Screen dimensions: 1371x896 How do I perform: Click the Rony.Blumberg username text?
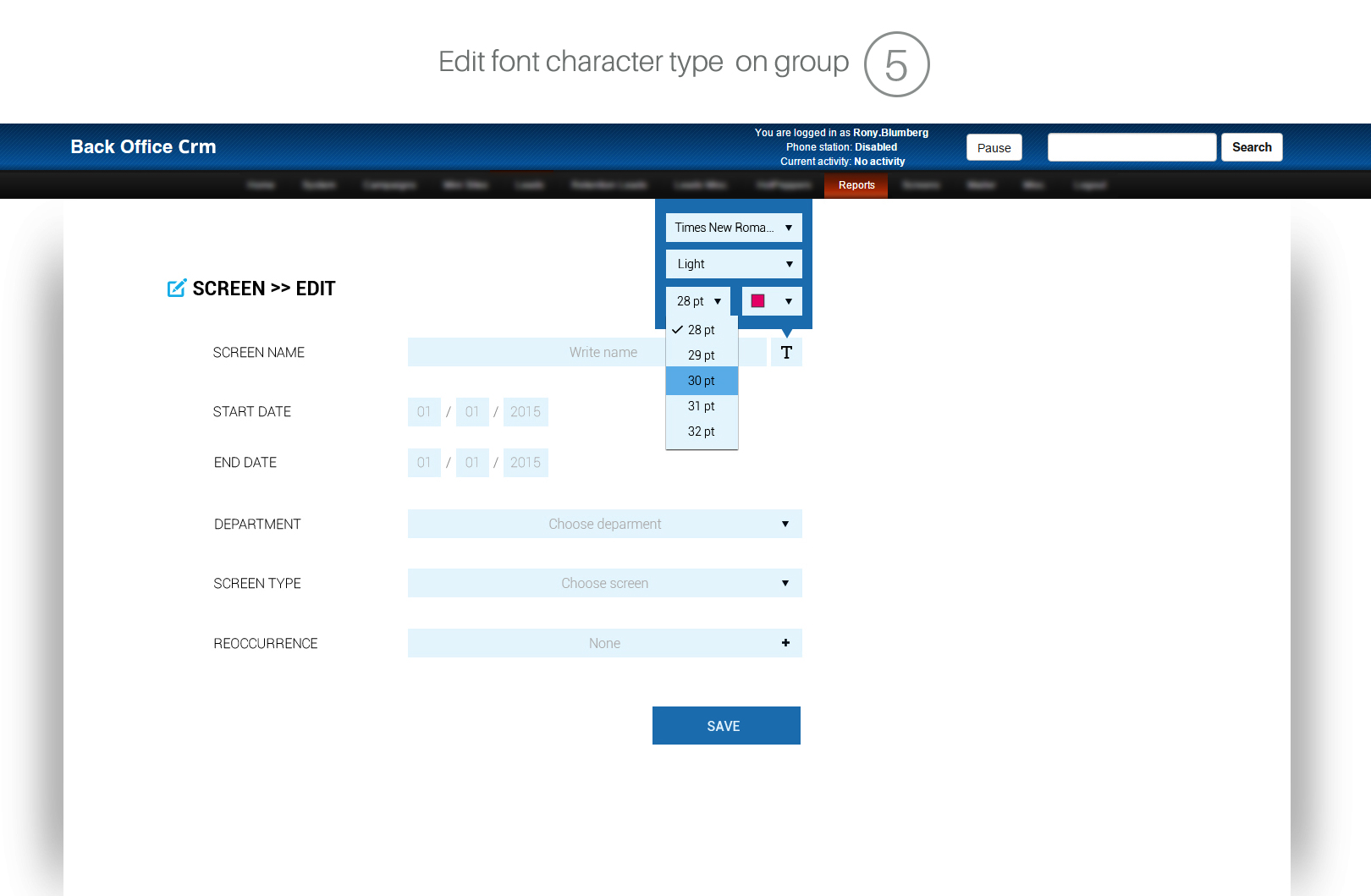[x=890, y=133]
